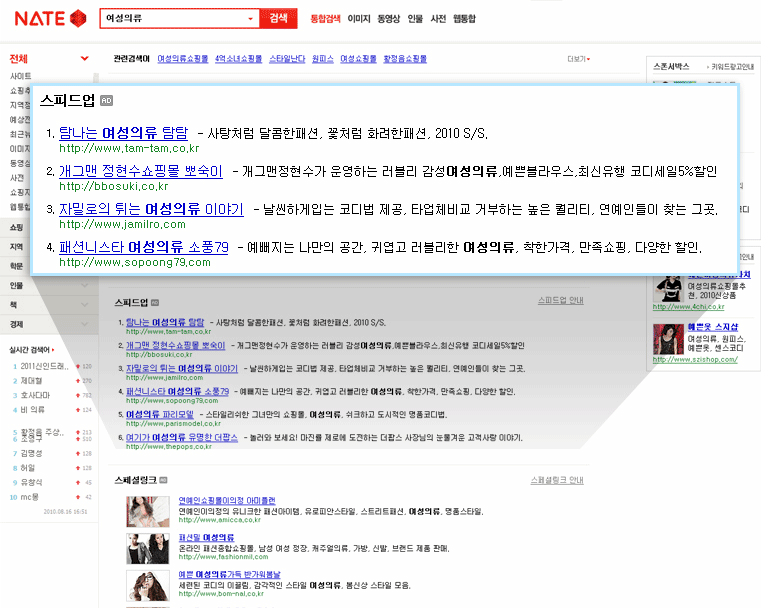Expand related searches with 더보기
The height and width of the screenshot is (608, 770).
(578, 59)
